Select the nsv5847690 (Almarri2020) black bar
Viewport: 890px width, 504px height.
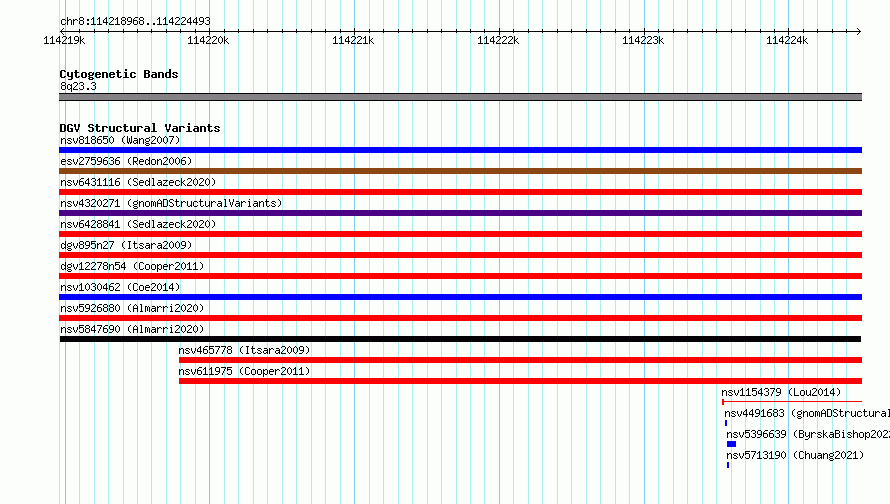point(460,339)
